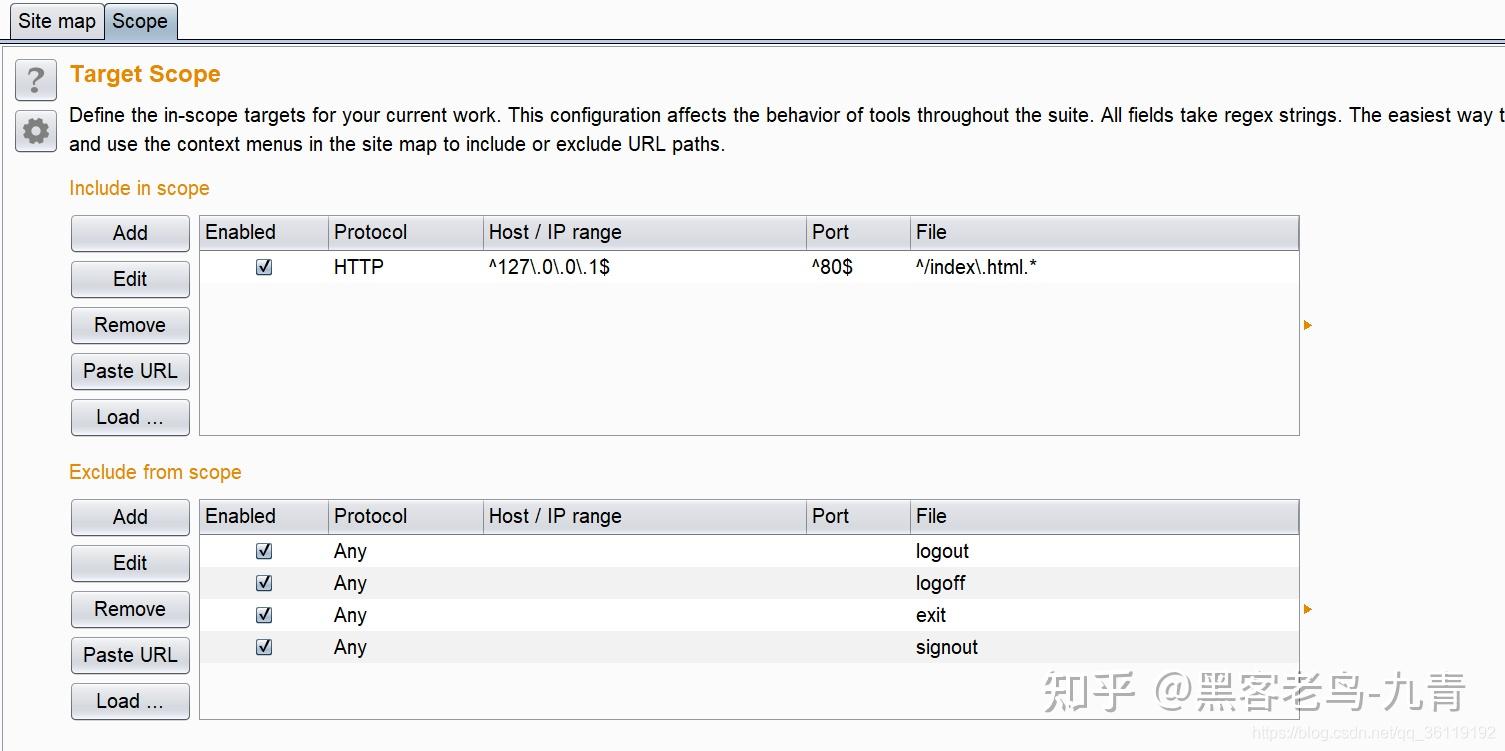Switch to the Site map tab
The height and width of the screenshot is (751, 1505).
pyautogui.click(x=56, y=21)
